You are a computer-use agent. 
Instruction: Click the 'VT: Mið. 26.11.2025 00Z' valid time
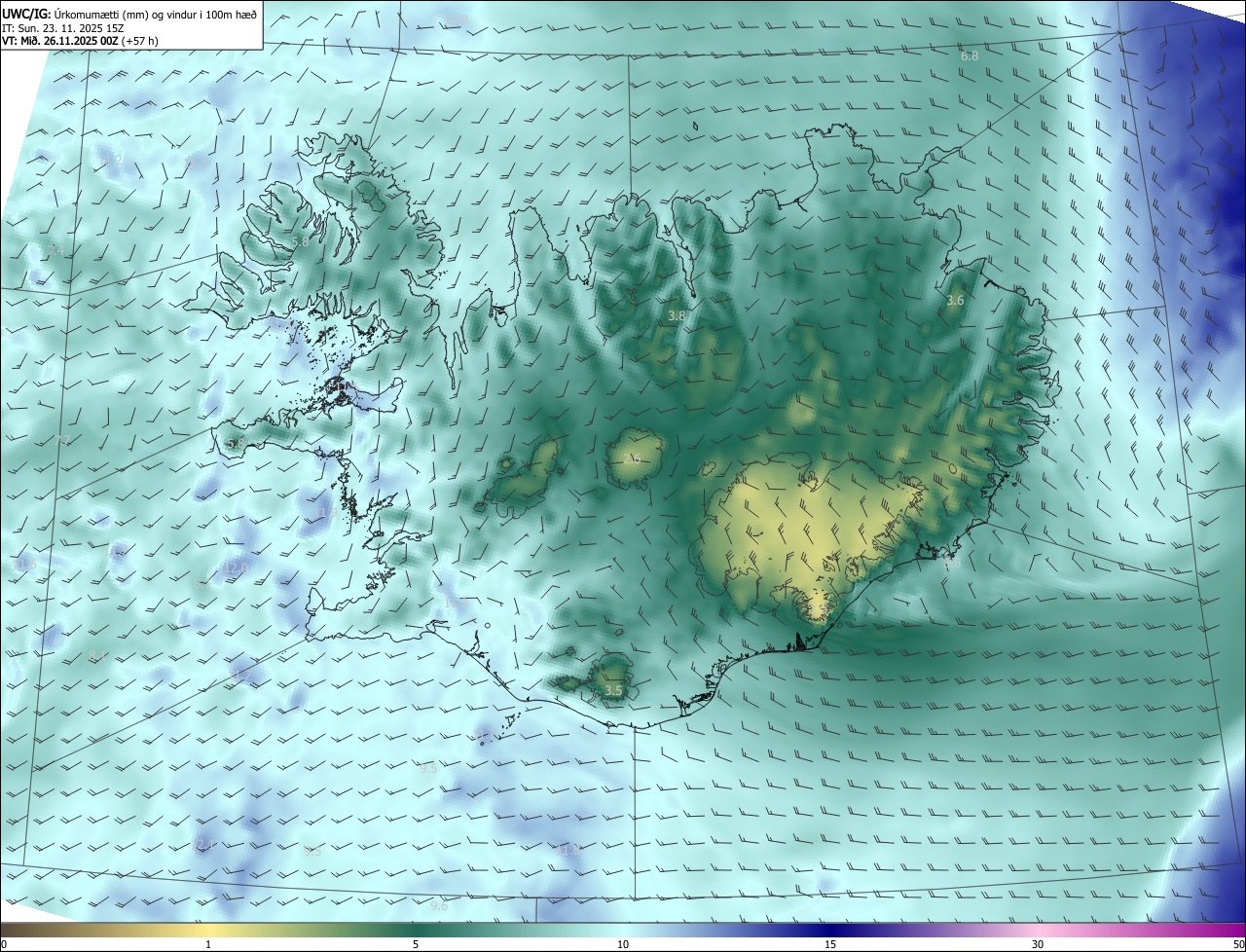tap(59, 41)
